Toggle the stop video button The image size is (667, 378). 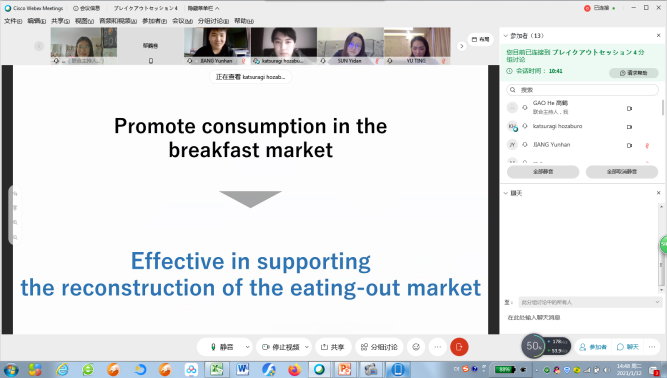(281, 347)
